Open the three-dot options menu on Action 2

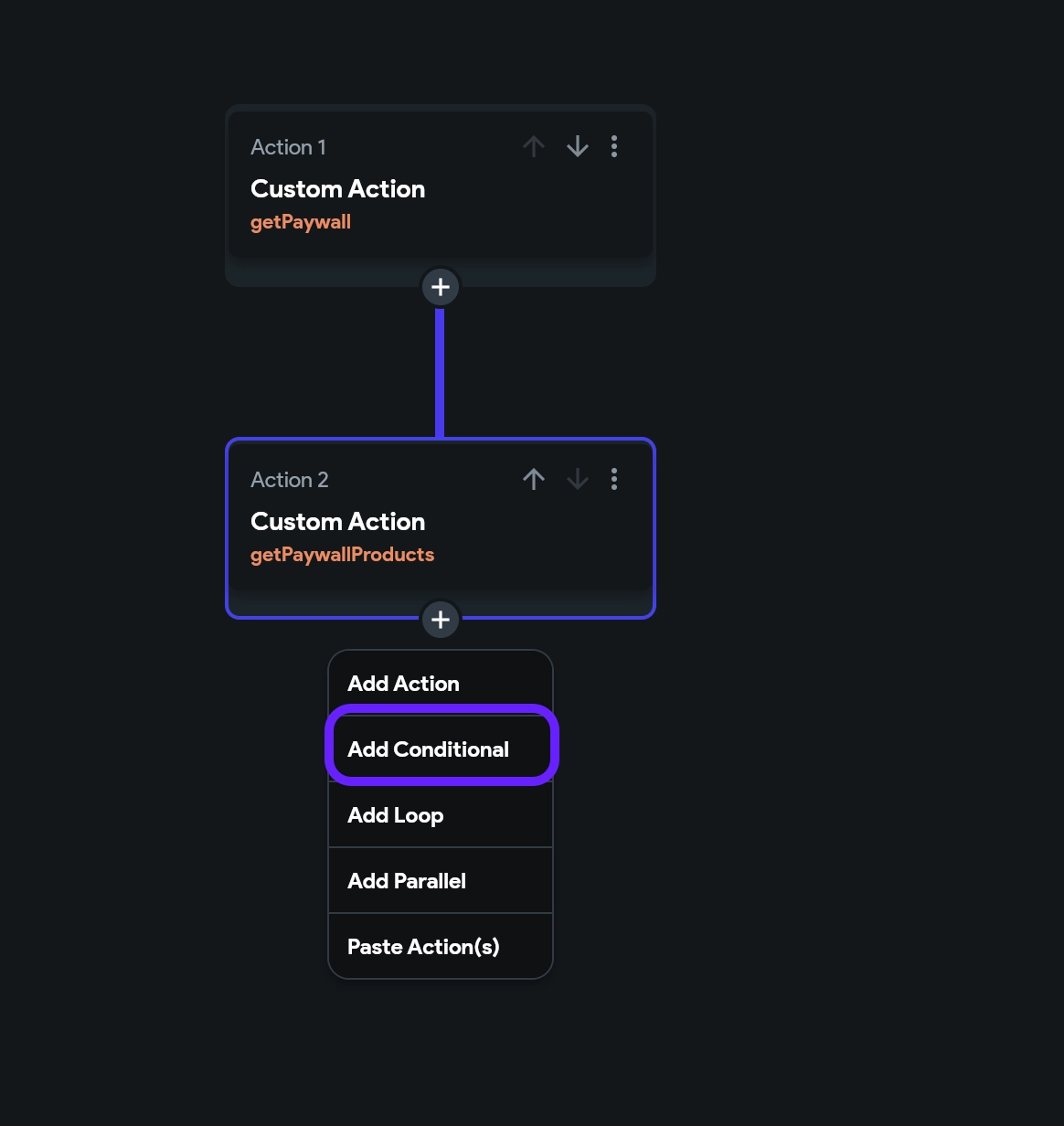tap(614, 479)
